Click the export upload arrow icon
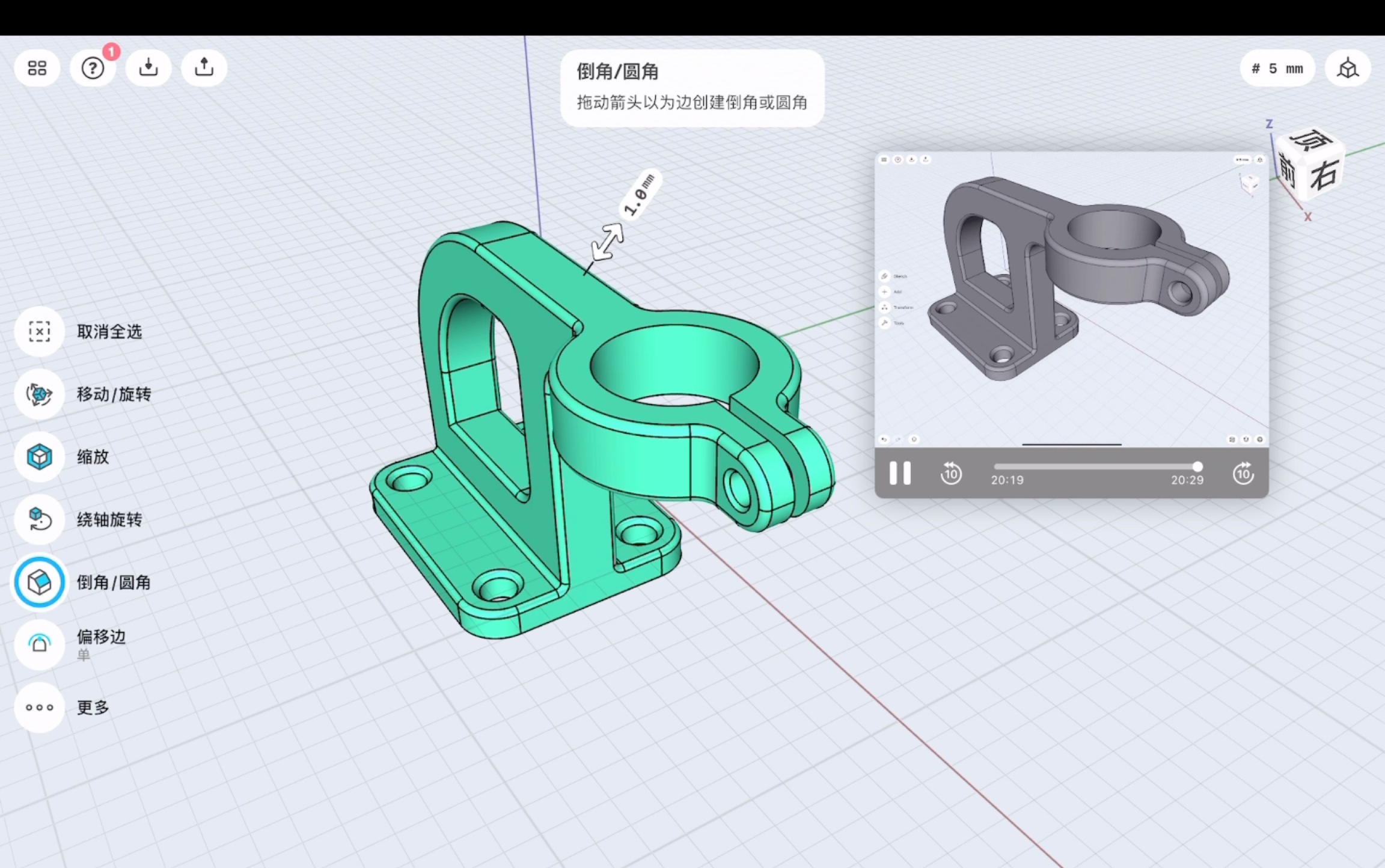This screenshot has height=868, width=1385. pyautogui.click(x=204, y=68)
